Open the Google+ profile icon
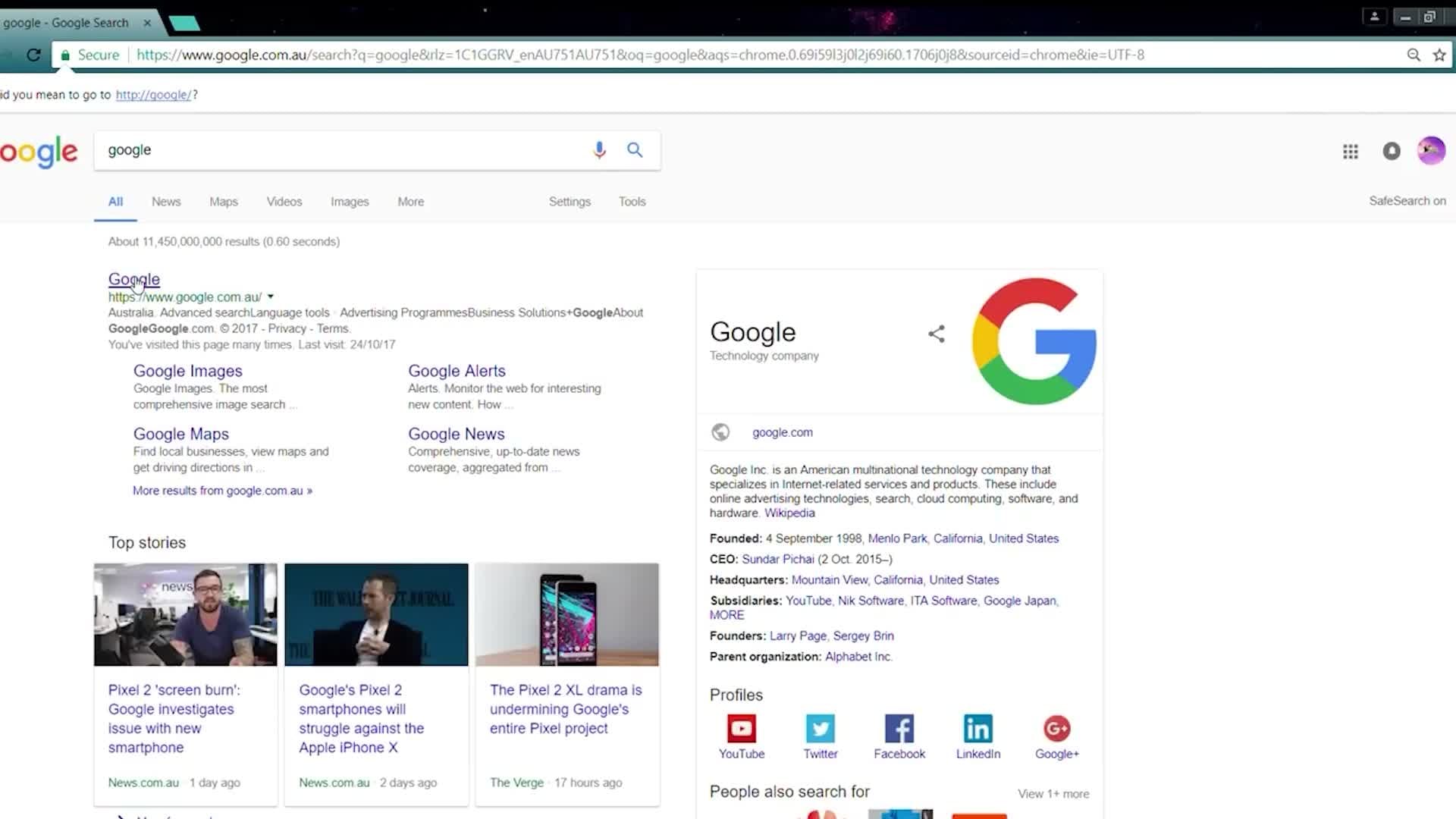This screenshot has height=819, width=1456. [1057, 729]
